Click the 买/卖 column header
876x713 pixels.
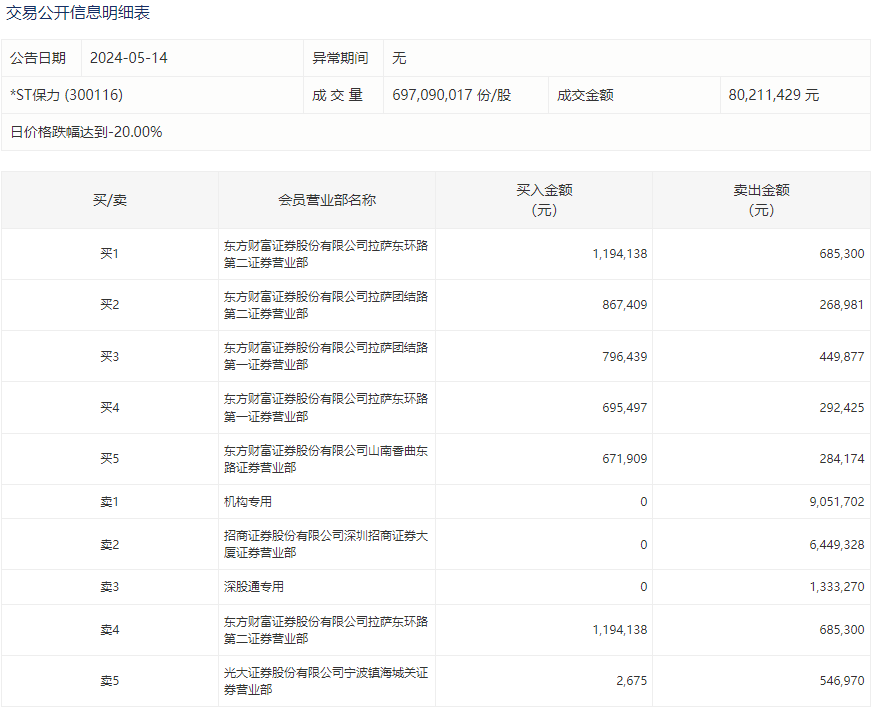pyautogui.click(x=110, y=200)
